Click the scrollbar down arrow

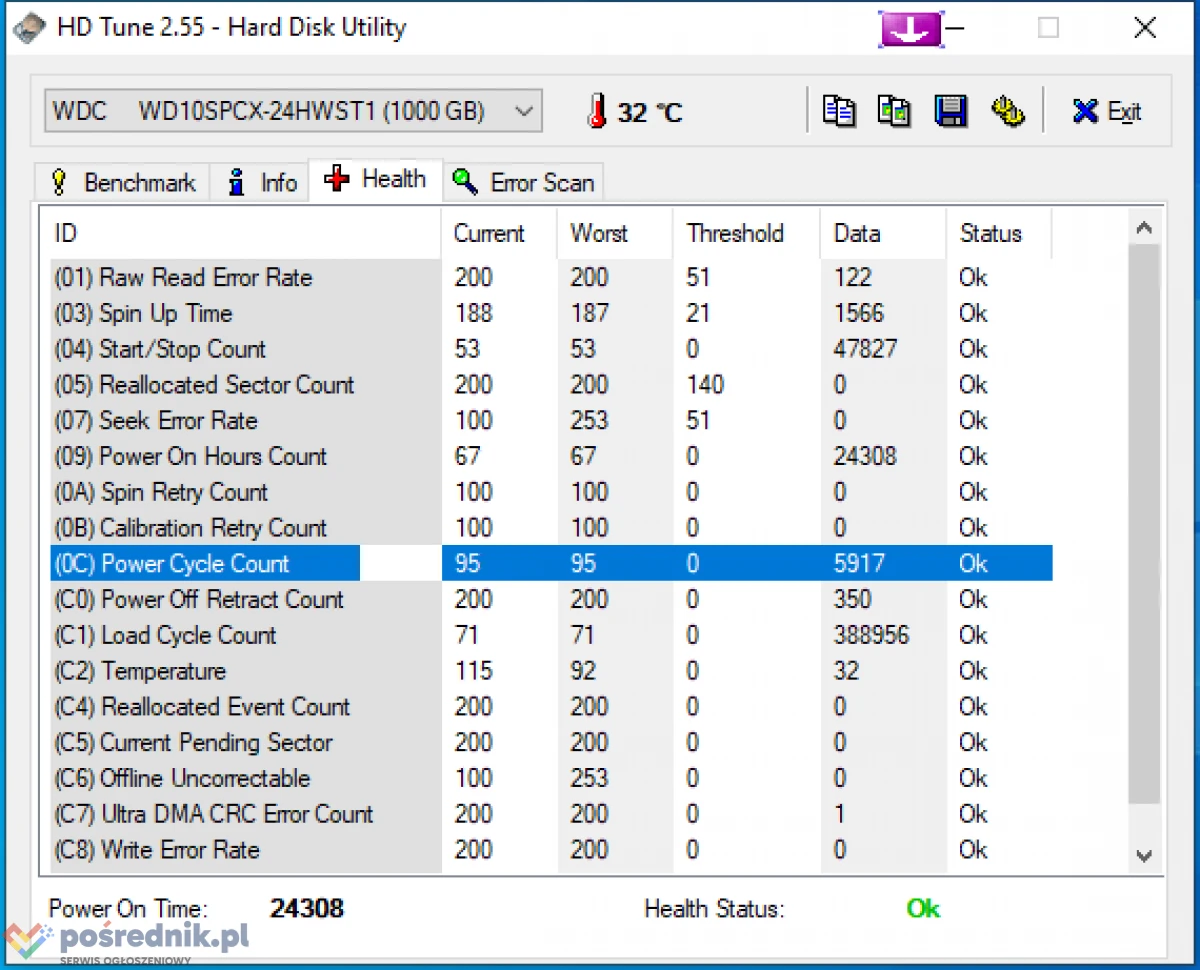pyautogui.click(x=1145, y=856)
